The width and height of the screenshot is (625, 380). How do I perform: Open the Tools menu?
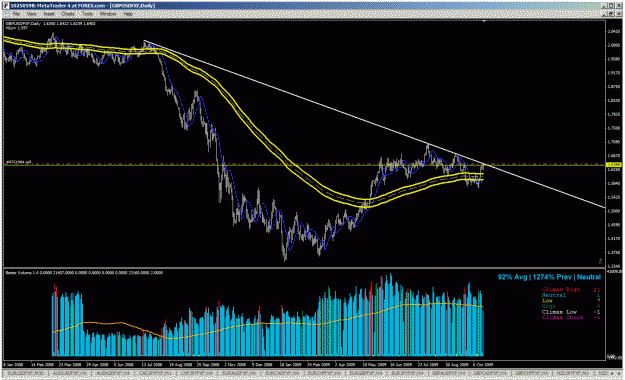point(87,14)
